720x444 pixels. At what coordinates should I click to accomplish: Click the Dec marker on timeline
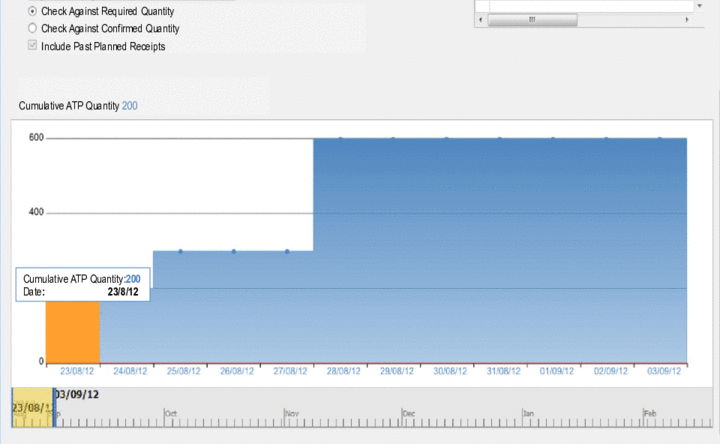tap(408, 412)
